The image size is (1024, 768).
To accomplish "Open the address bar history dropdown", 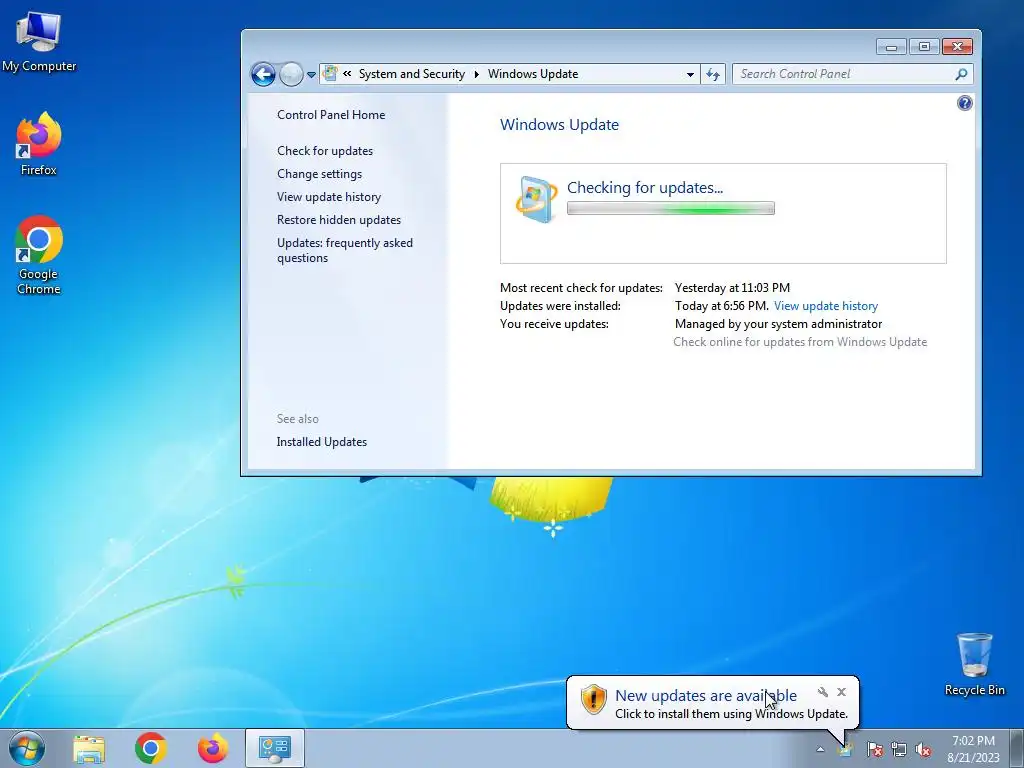I will click(690, 74).
